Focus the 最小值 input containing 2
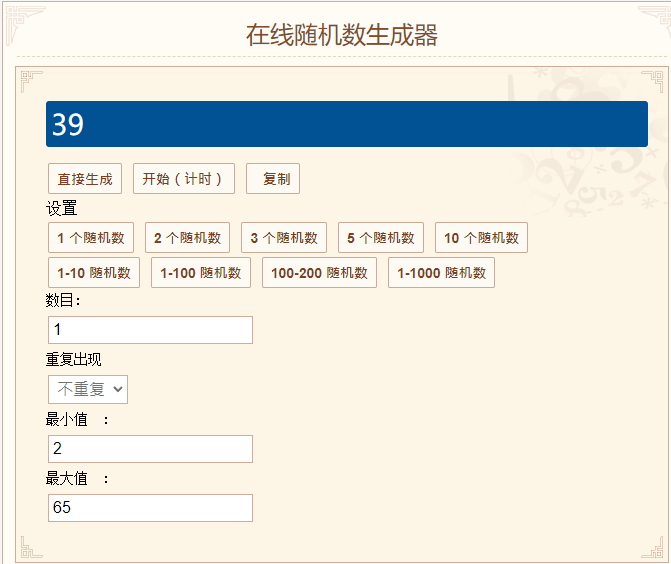The height and width of the screenshot is (564, 671). pos(150,449)
